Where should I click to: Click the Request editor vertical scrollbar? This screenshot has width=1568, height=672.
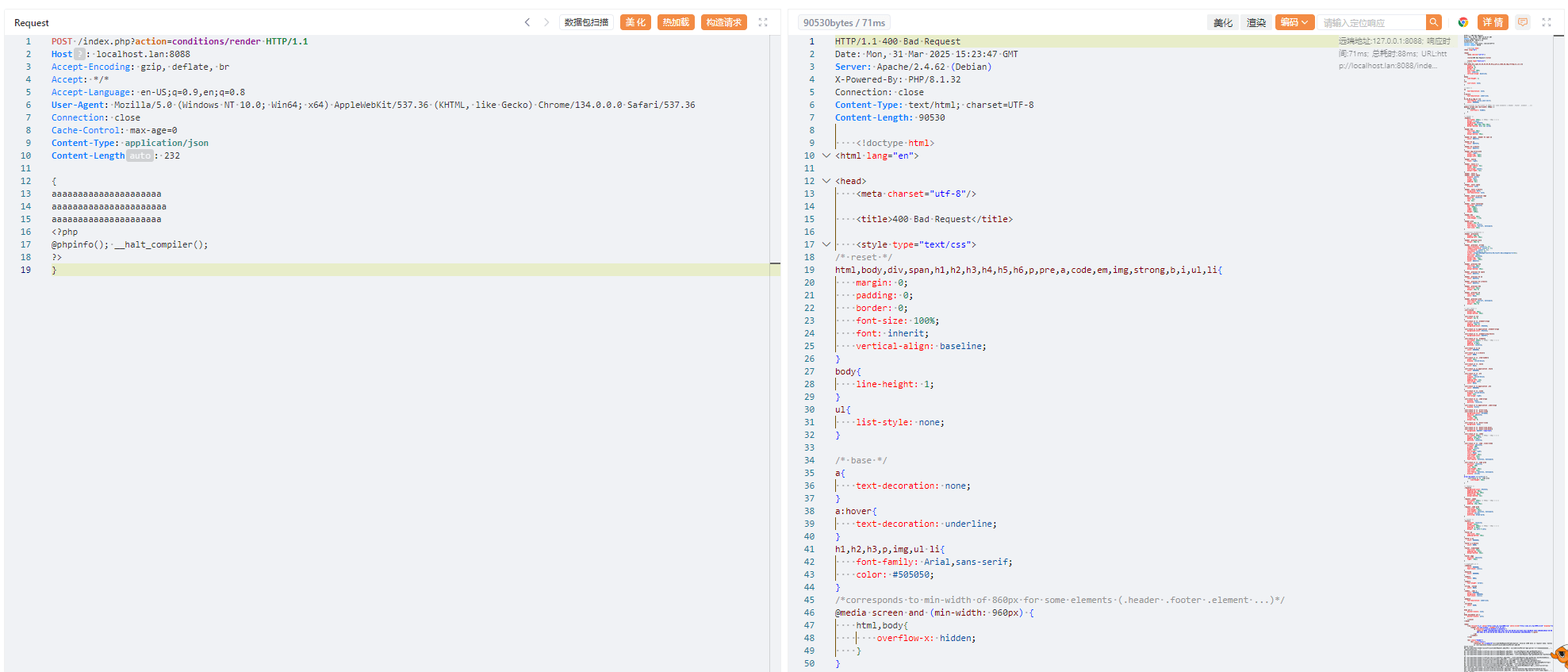(x=775, y=353)
